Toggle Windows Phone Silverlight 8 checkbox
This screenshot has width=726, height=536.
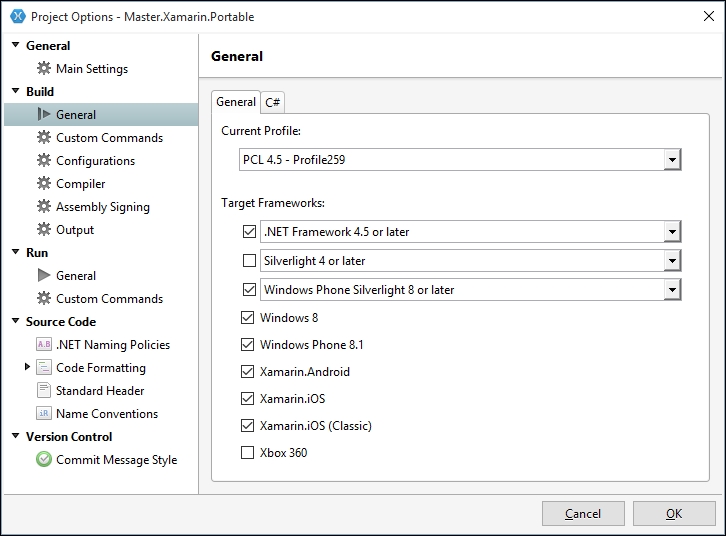click(x=249, y=290)
